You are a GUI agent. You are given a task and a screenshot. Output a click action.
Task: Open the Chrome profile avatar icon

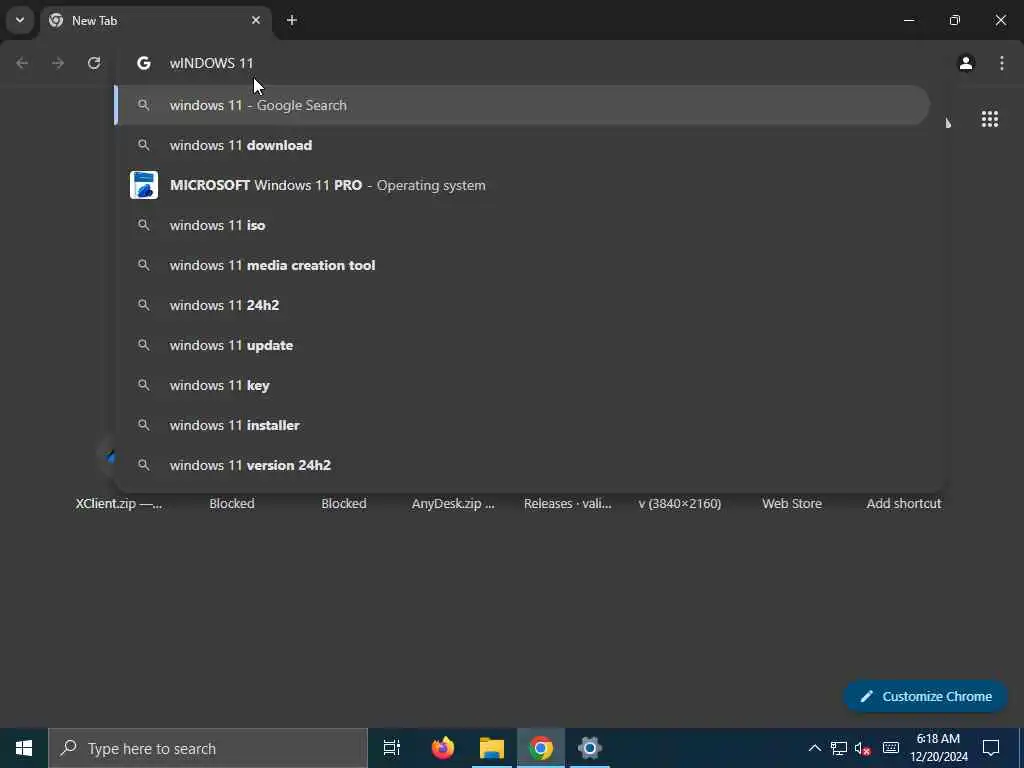966,63
